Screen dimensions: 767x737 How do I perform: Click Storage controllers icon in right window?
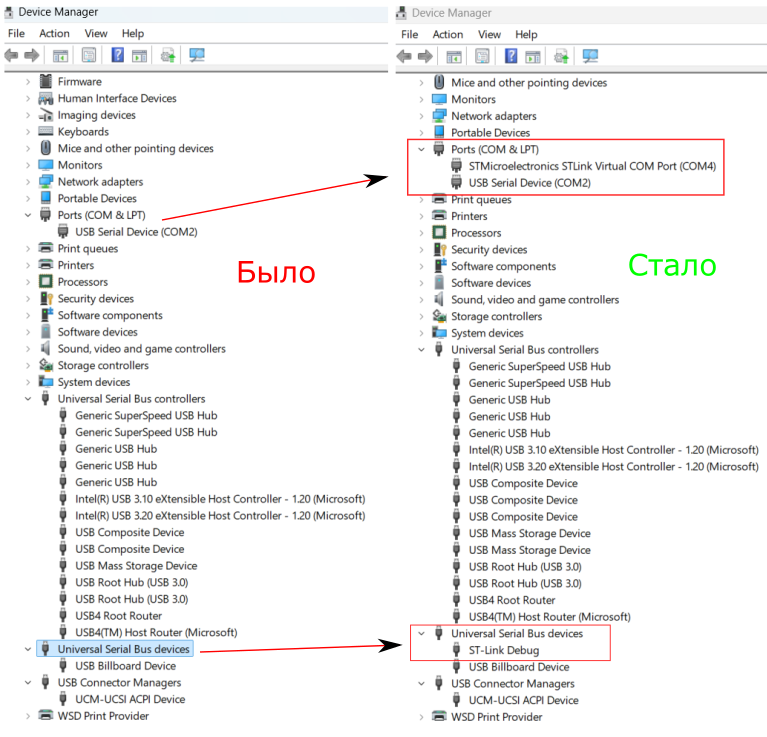(439, 316)
